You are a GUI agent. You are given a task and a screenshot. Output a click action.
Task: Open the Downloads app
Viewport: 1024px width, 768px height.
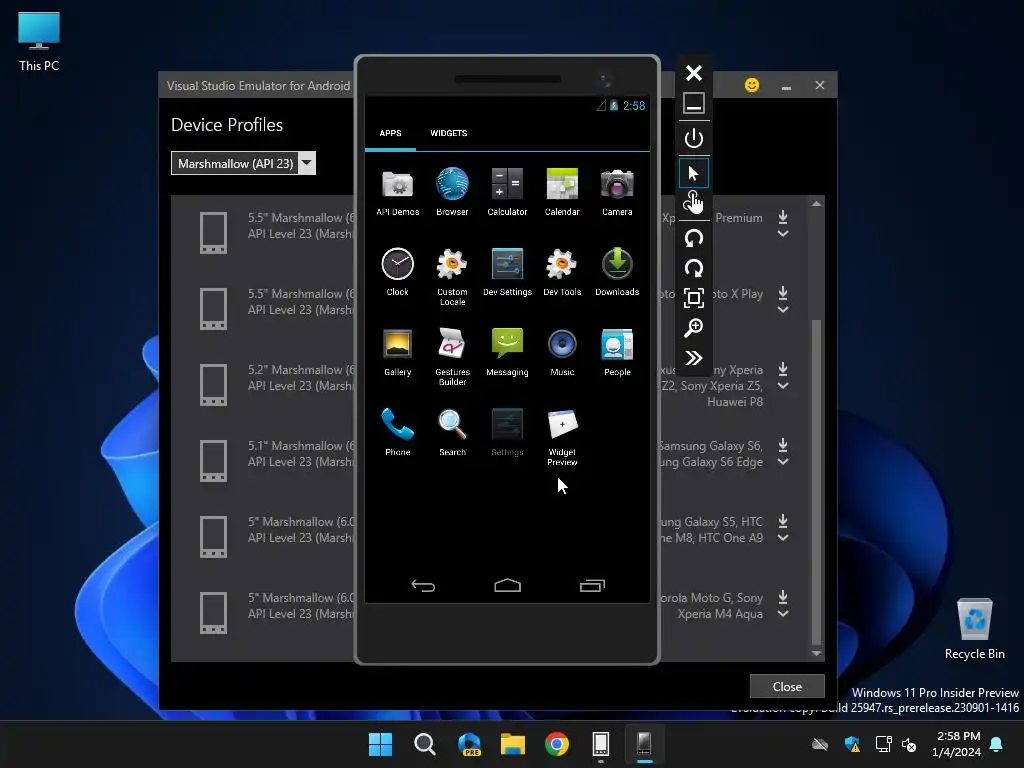[x=617, y=272]
